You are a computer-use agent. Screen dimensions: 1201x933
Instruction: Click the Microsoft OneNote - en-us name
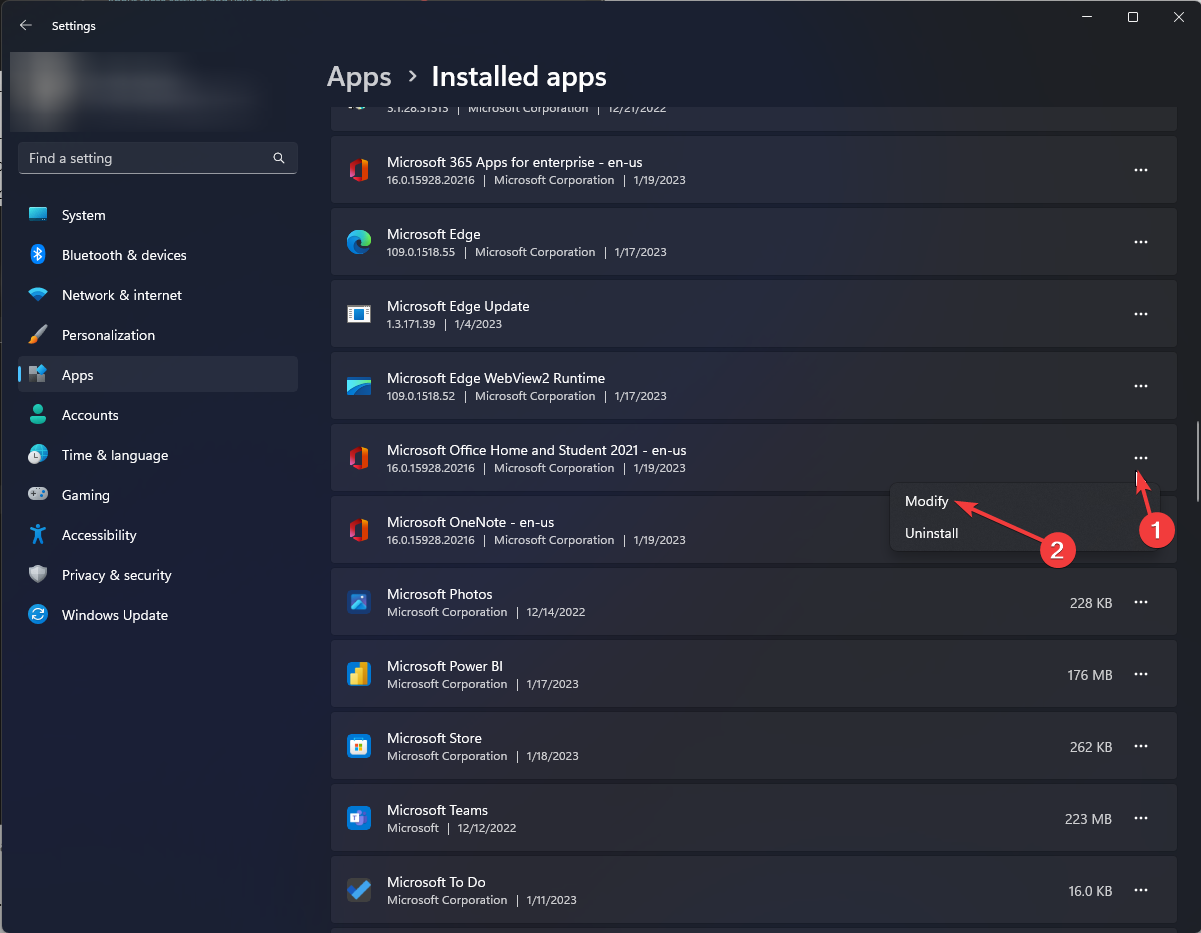(x=470, y=522)
